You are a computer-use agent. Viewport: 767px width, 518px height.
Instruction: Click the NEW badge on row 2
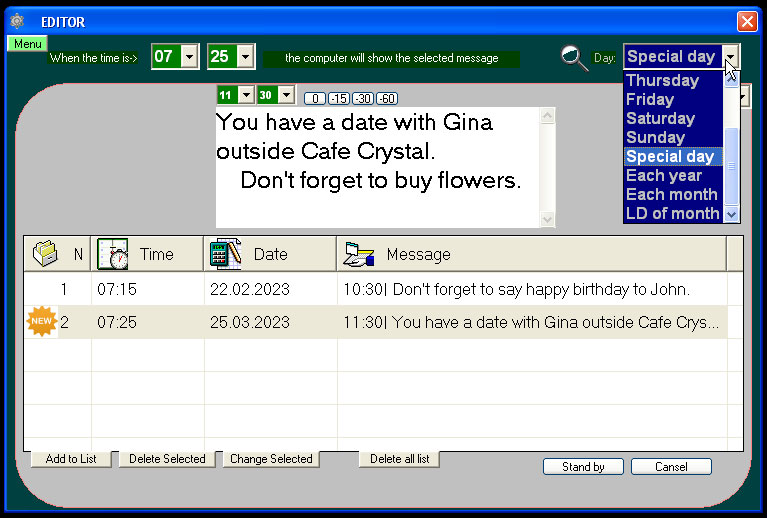pos(42,322)
